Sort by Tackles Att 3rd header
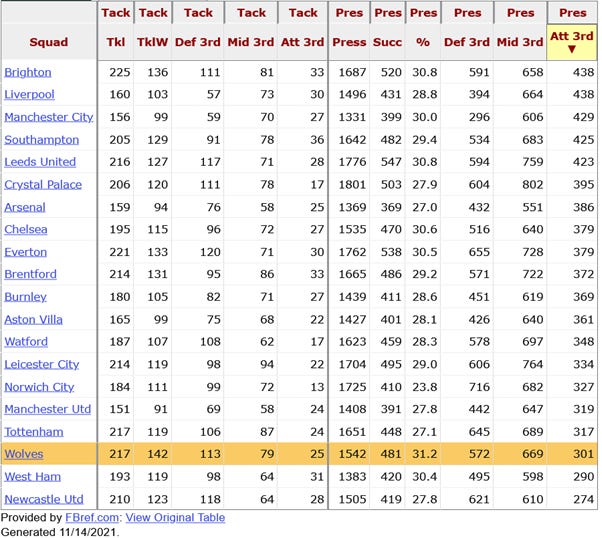The width and height of the screenshot is (602, 538). tap(303, 42)
